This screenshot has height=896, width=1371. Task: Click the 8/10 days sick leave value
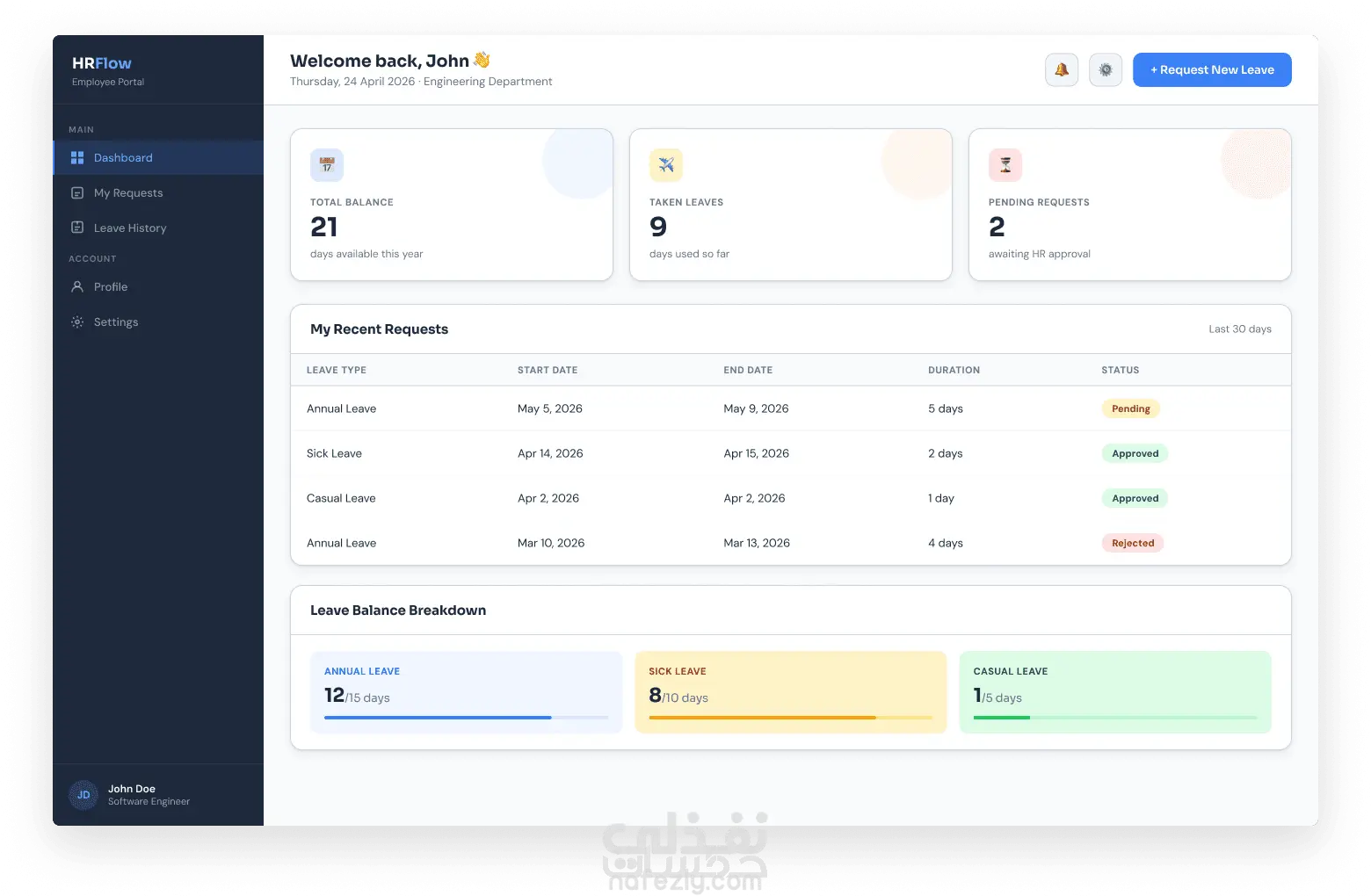coord(678,696)
